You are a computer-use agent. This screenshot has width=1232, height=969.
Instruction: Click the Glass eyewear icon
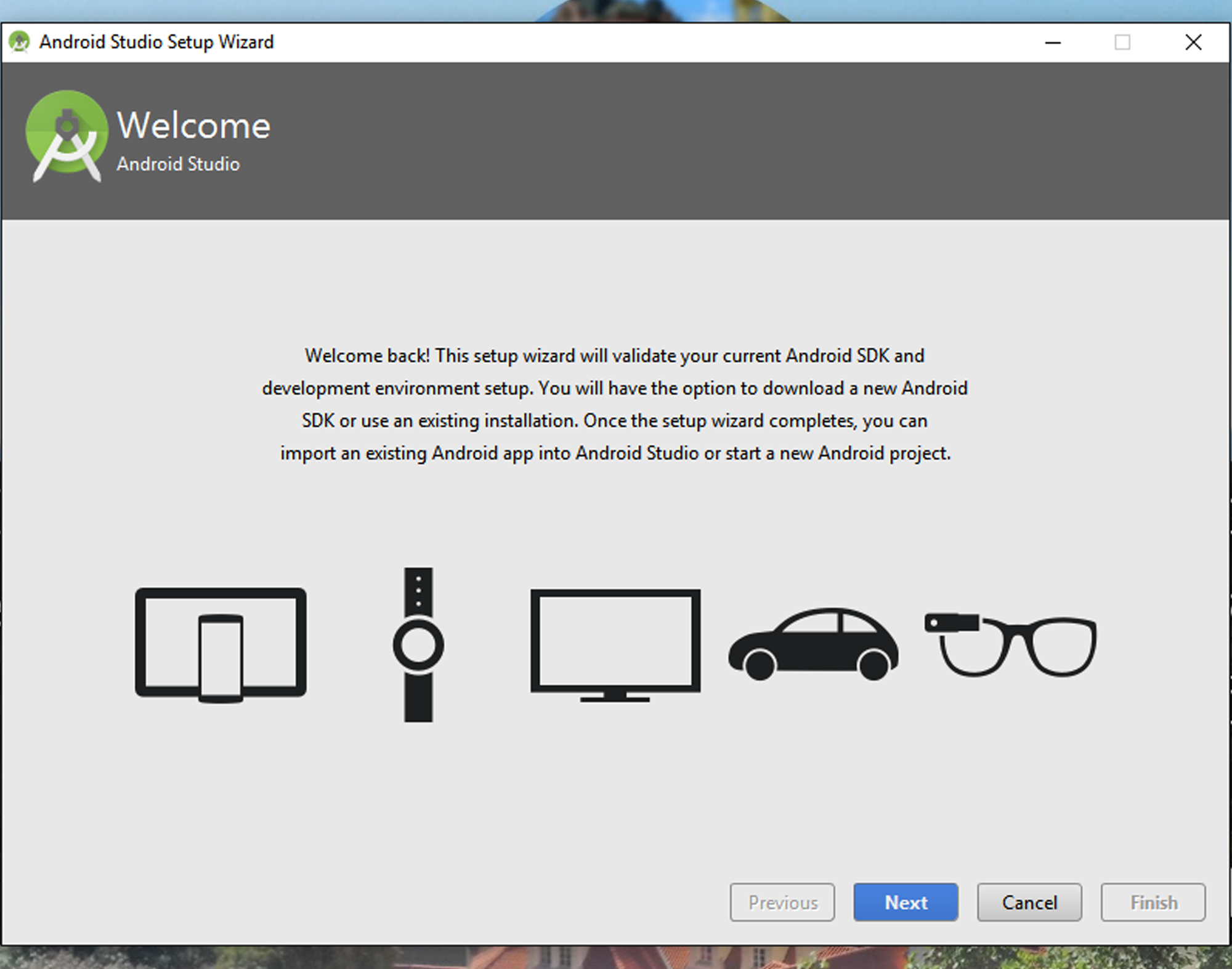coord(1010,644)
